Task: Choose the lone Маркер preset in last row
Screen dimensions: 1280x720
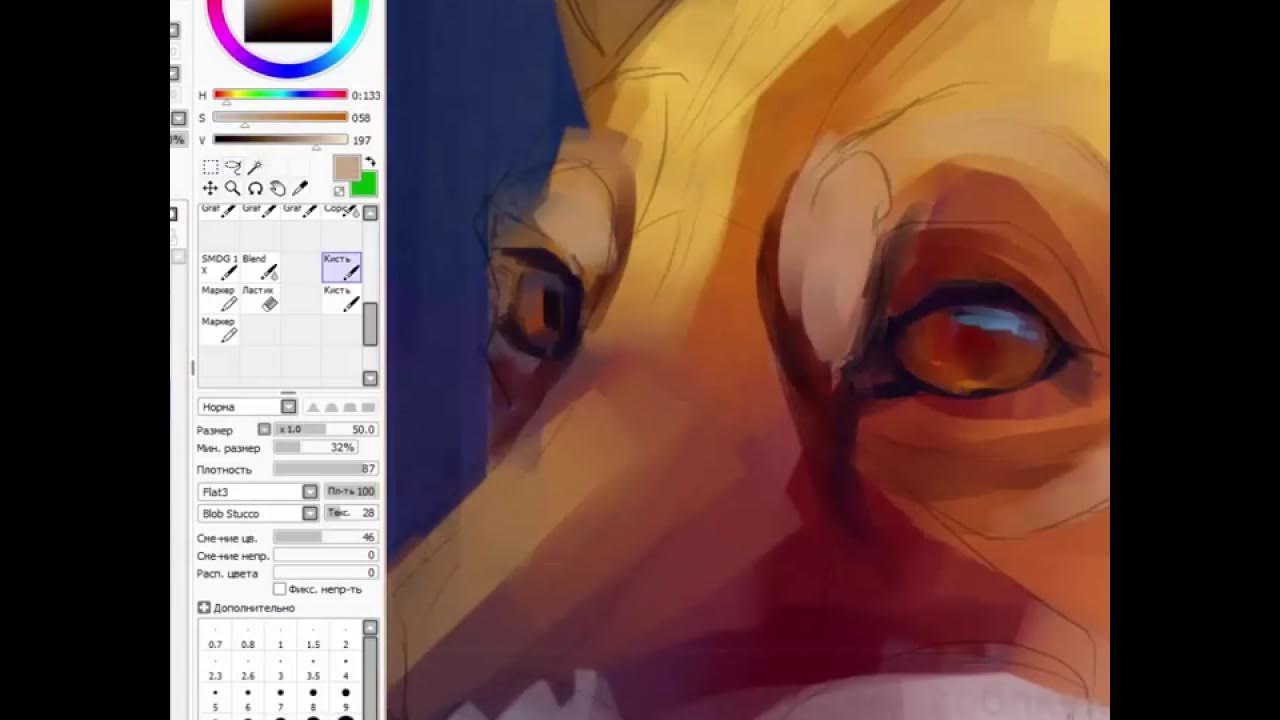Action: [219, 331]
